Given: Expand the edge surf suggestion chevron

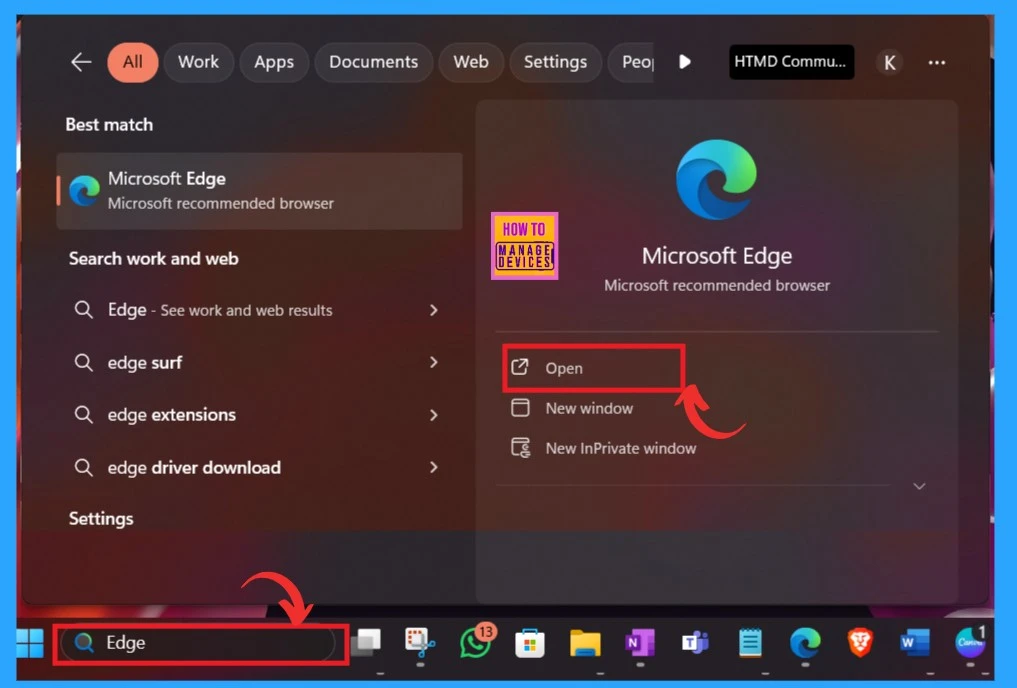Looking at the screenshot, I should pyautogui.click(x=433, y=362).
